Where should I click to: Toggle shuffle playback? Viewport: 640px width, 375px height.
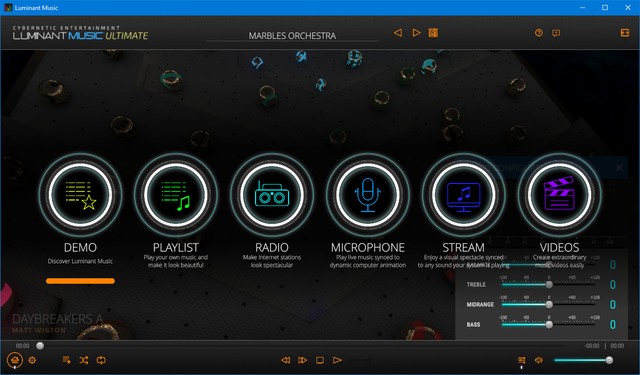coord(84,360)
